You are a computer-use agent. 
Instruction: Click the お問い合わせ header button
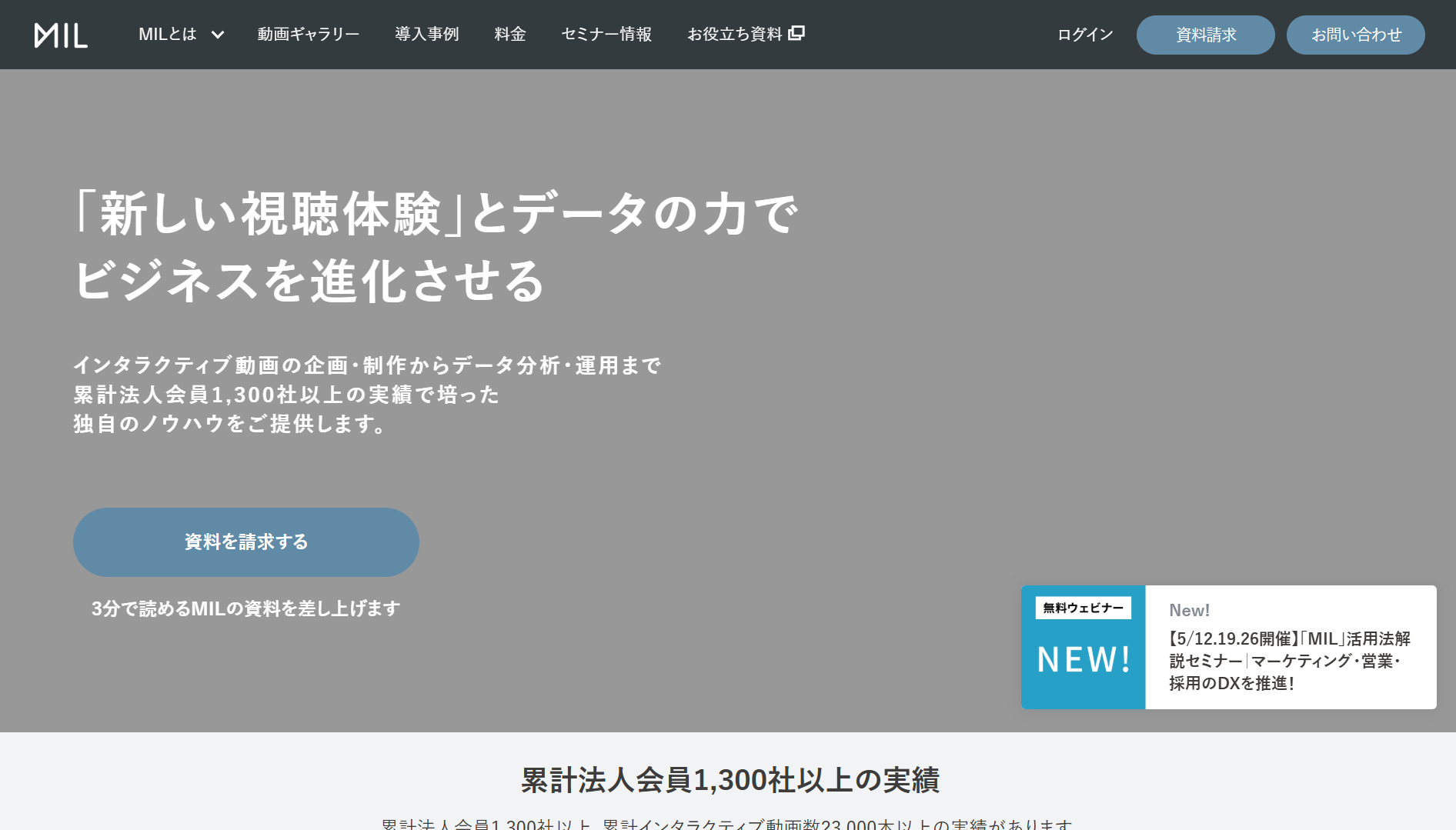click(1356, 35)
